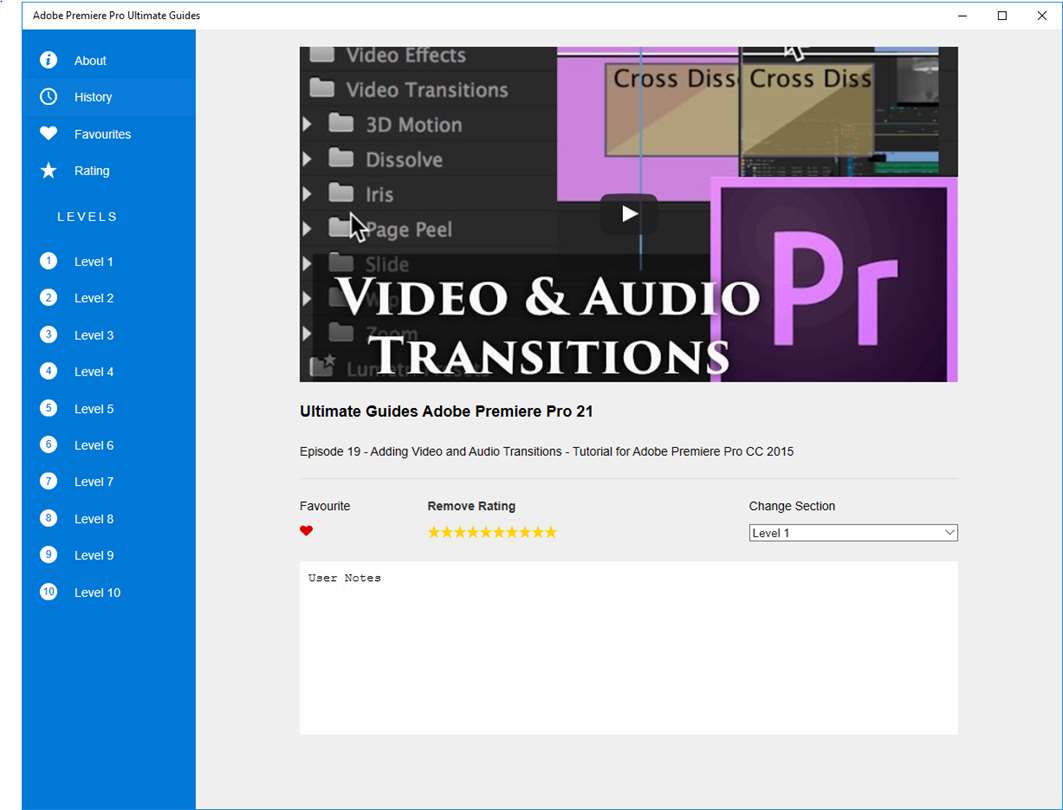Click the About info icon
This screenshot has height=810, width=1063.
48,60
